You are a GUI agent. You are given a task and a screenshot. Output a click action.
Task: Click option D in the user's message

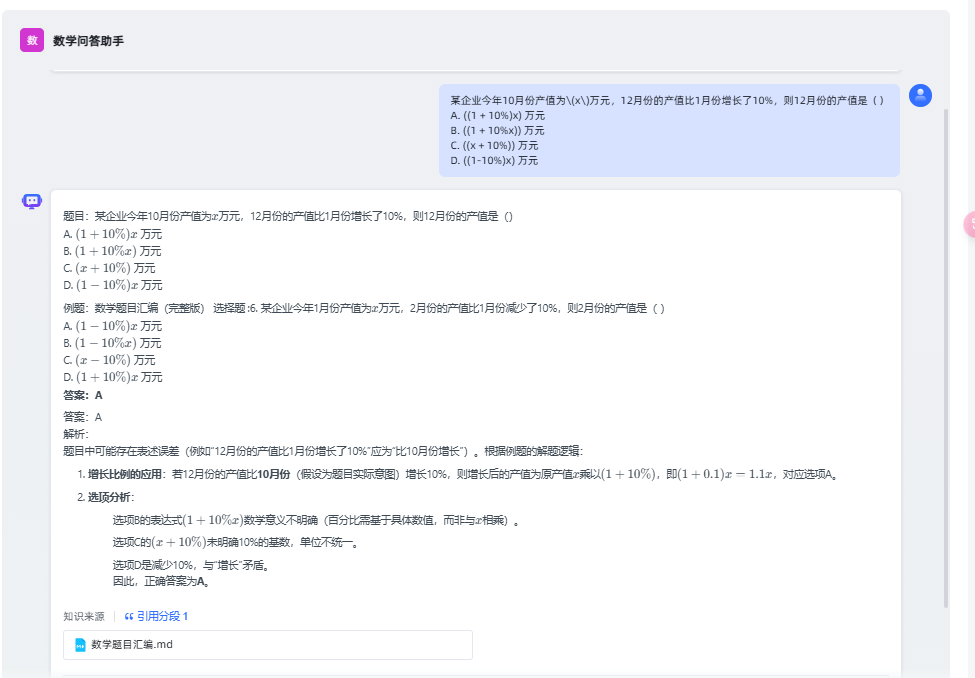click(494, 160)
